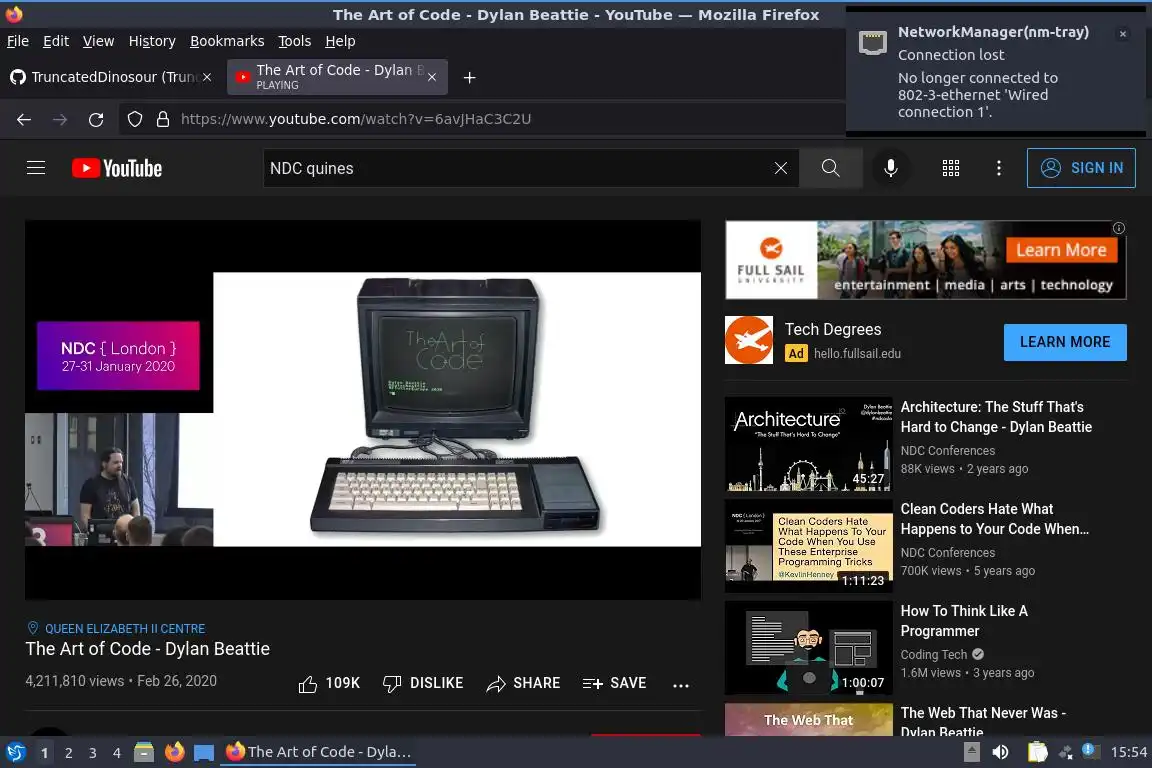Open the YouTube guide hamburger menu
Screen dimensions: 1152x768
[36, 168]
